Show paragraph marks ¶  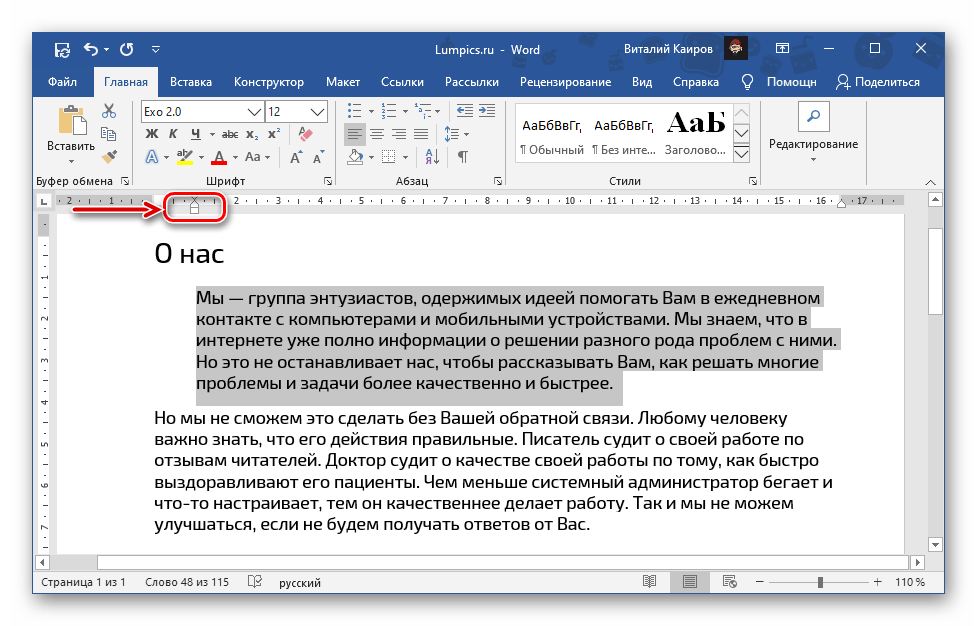click(462, 156)
